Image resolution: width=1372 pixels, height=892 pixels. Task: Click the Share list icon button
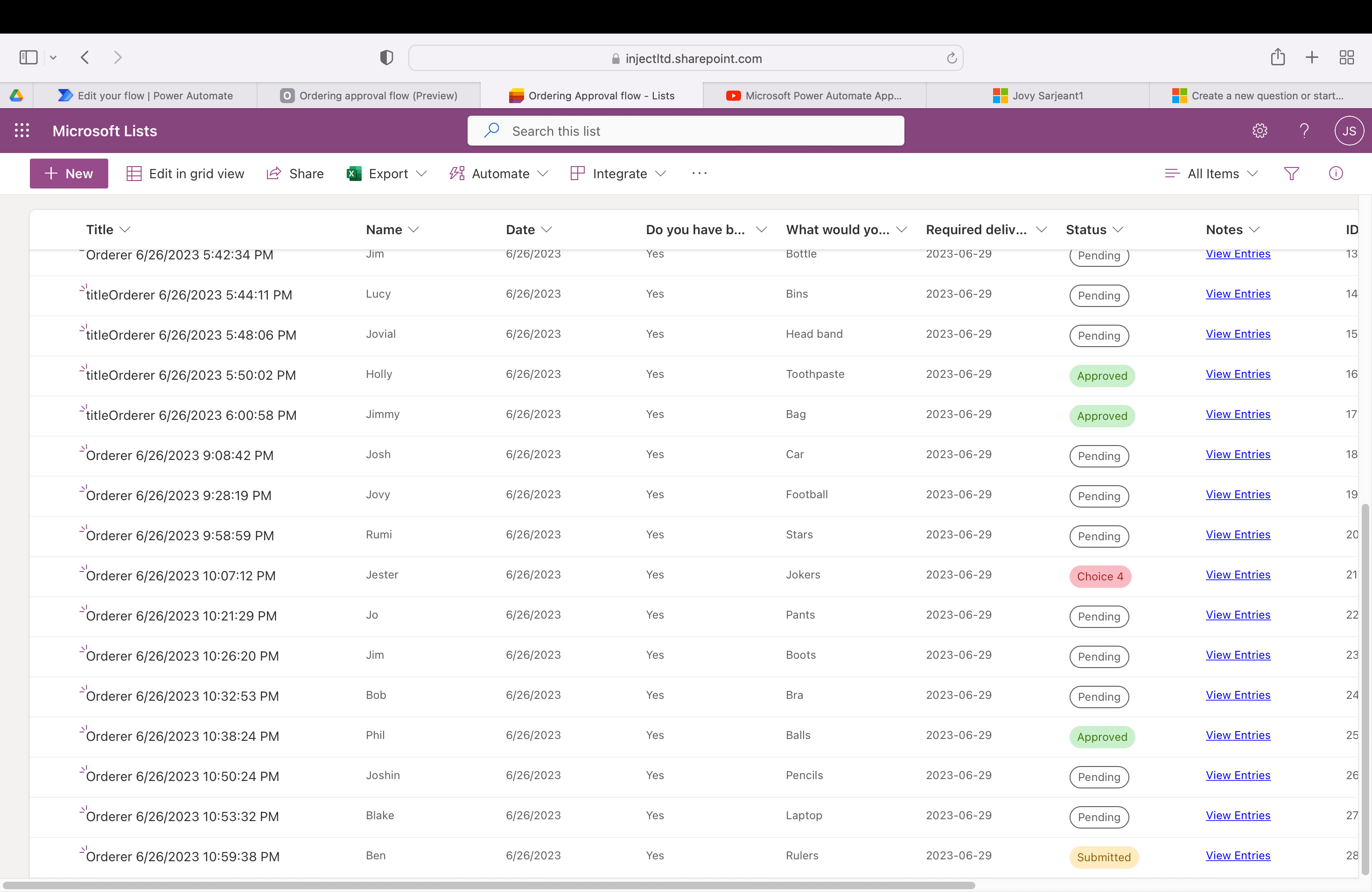click(x=294, y=174)
